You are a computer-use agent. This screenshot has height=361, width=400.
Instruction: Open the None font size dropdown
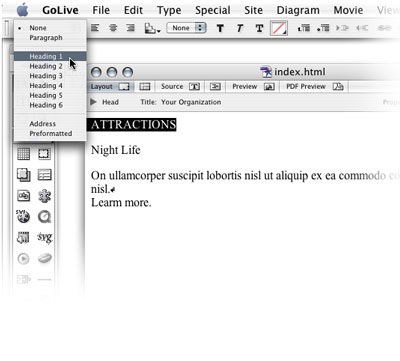[x=186, y=28]
